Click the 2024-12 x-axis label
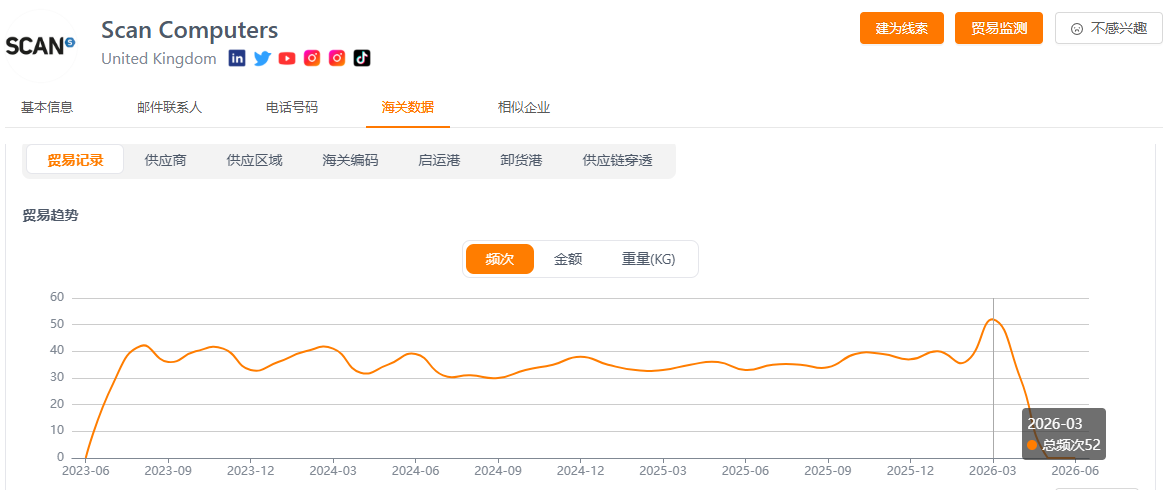The image size is (1167, 490). (581, 471)
